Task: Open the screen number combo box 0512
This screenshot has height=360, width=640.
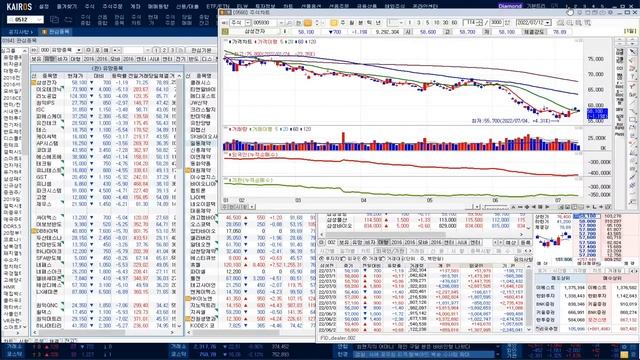Action: (25, 20)
